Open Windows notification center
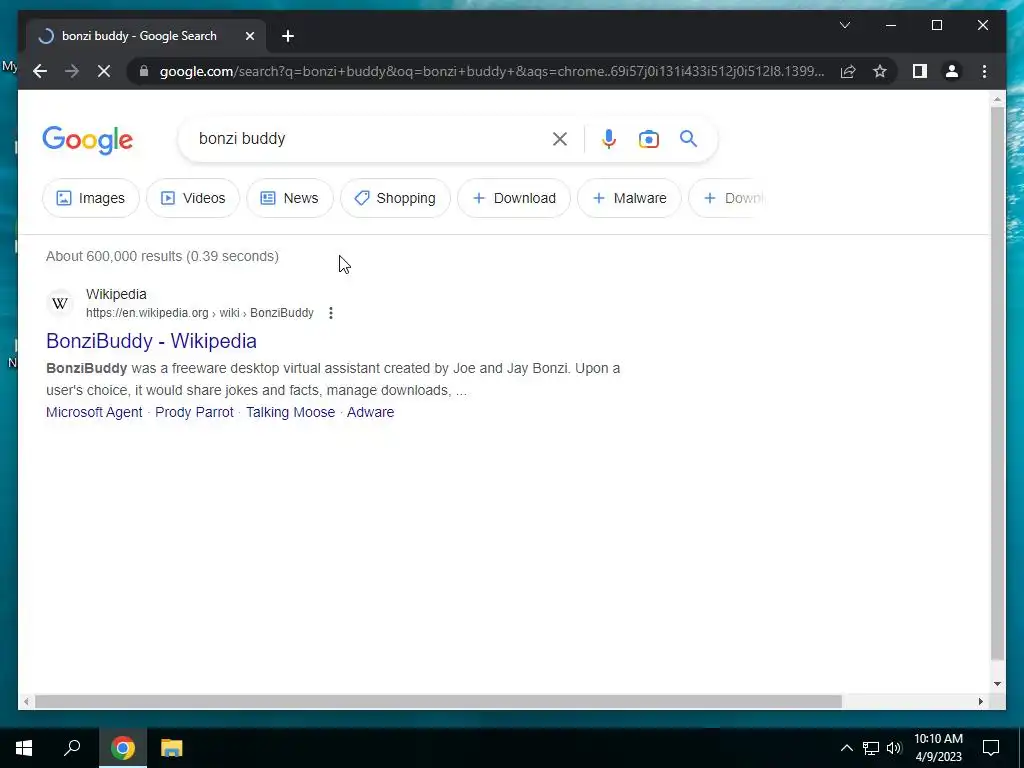The image size is (1024, 768). pos(991,748)
